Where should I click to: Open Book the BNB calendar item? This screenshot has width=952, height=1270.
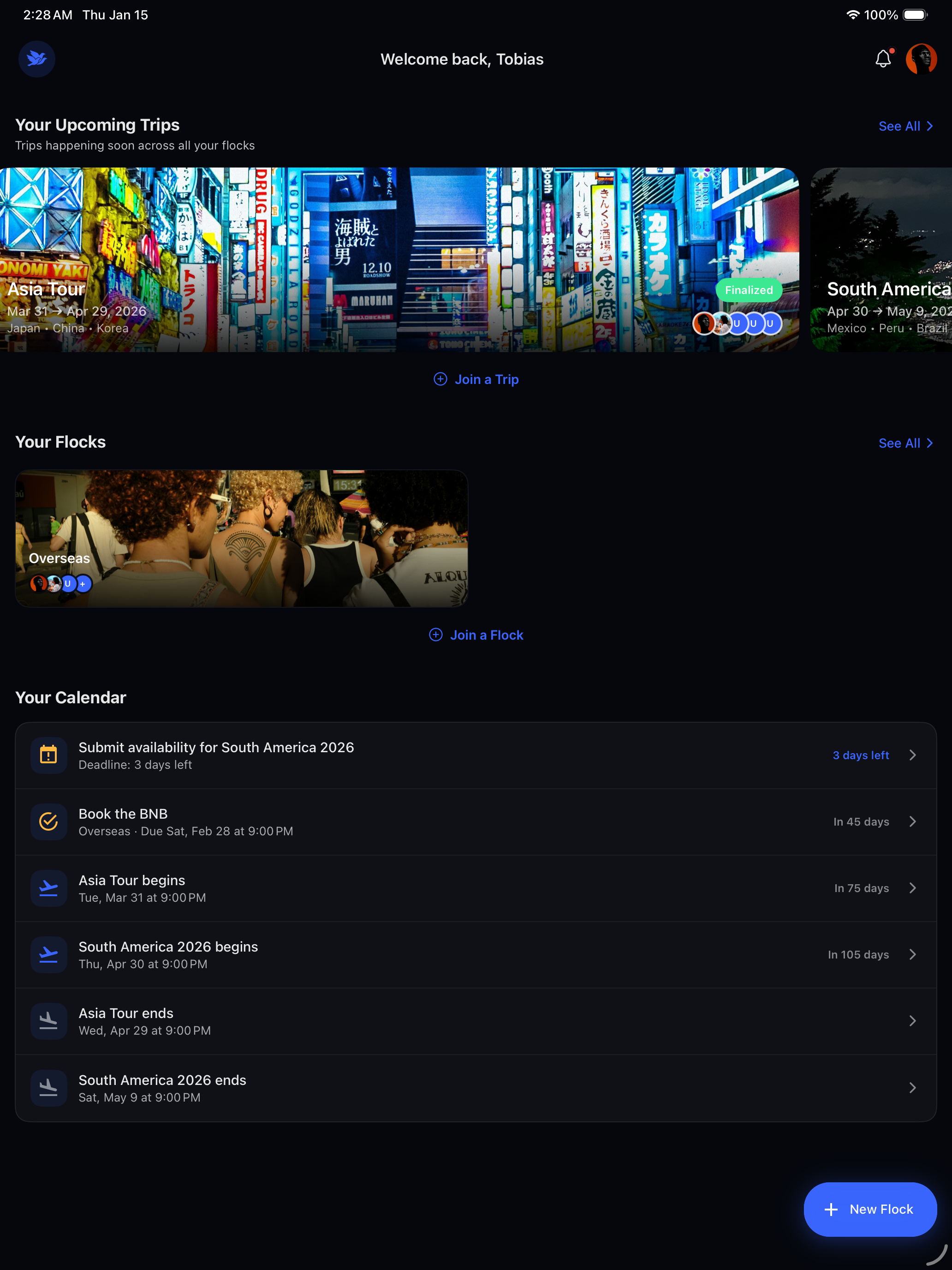click(x=476, y=821)
